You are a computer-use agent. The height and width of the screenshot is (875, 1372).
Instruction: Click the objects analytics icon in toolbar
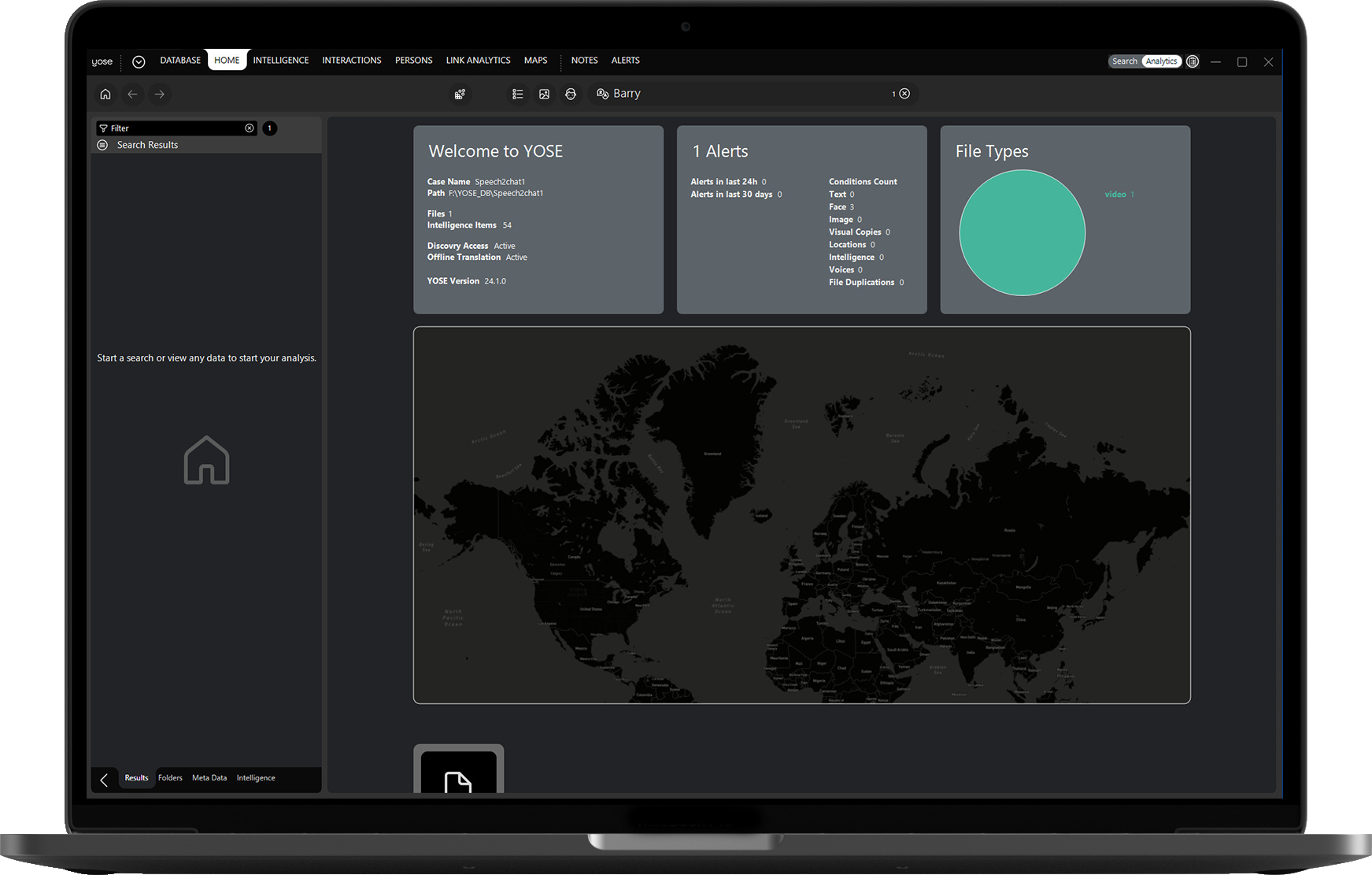[460, 95]
